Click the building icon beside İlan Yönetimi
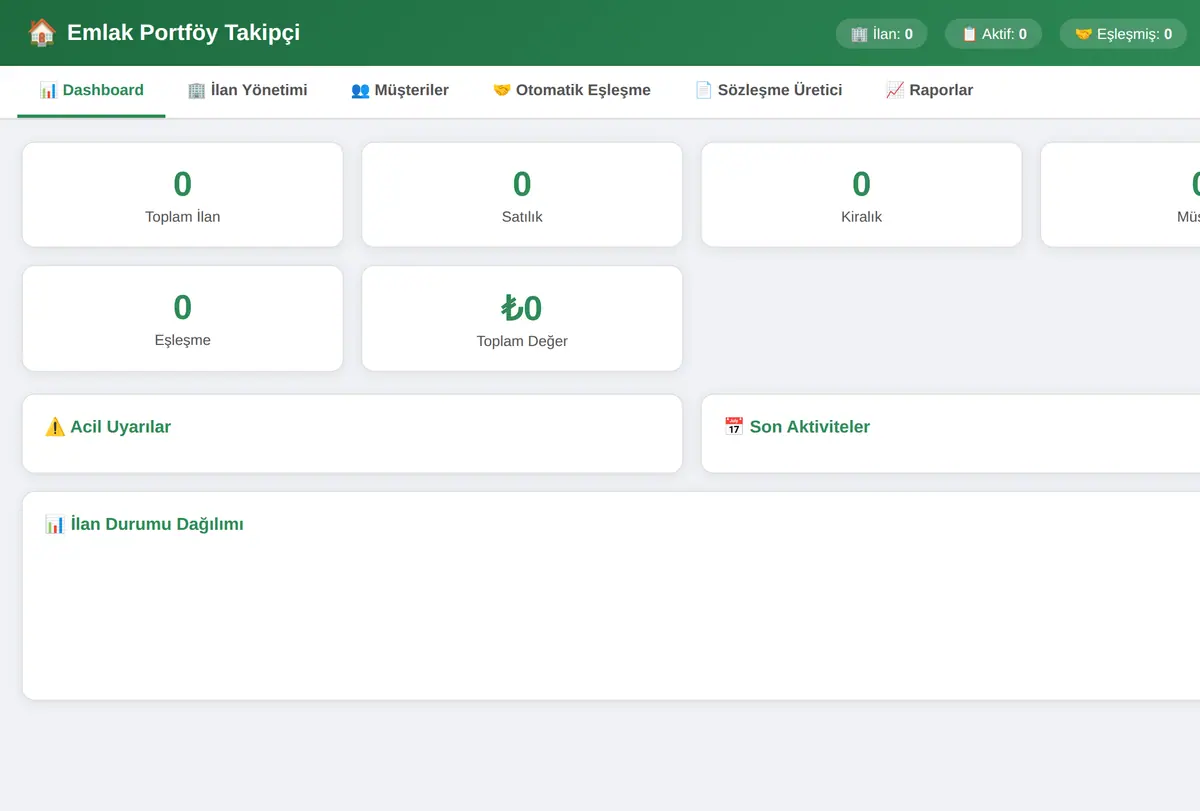The image size is (1200, 811). [196, 90]
